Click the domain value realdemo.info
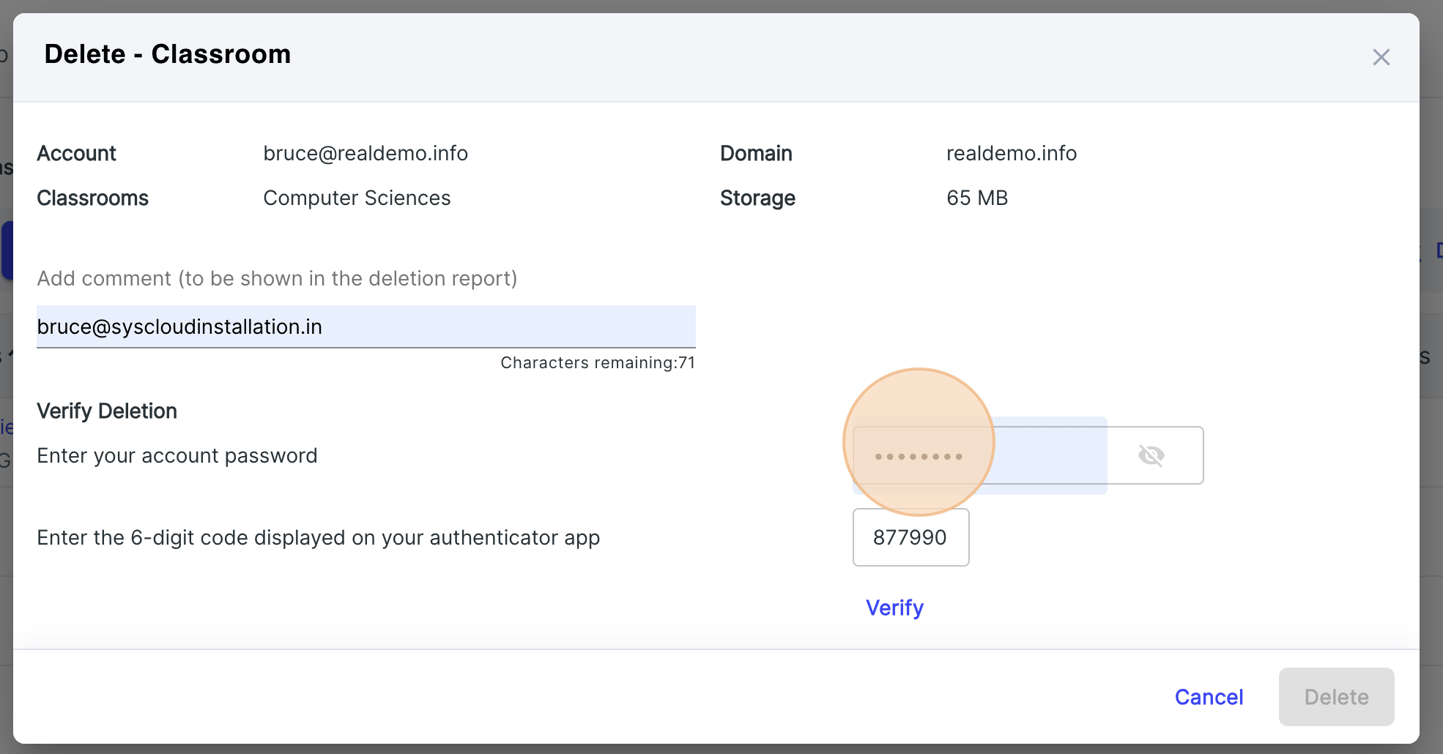Viewport: 1443px width, 754px height. tap(1011, 153)
